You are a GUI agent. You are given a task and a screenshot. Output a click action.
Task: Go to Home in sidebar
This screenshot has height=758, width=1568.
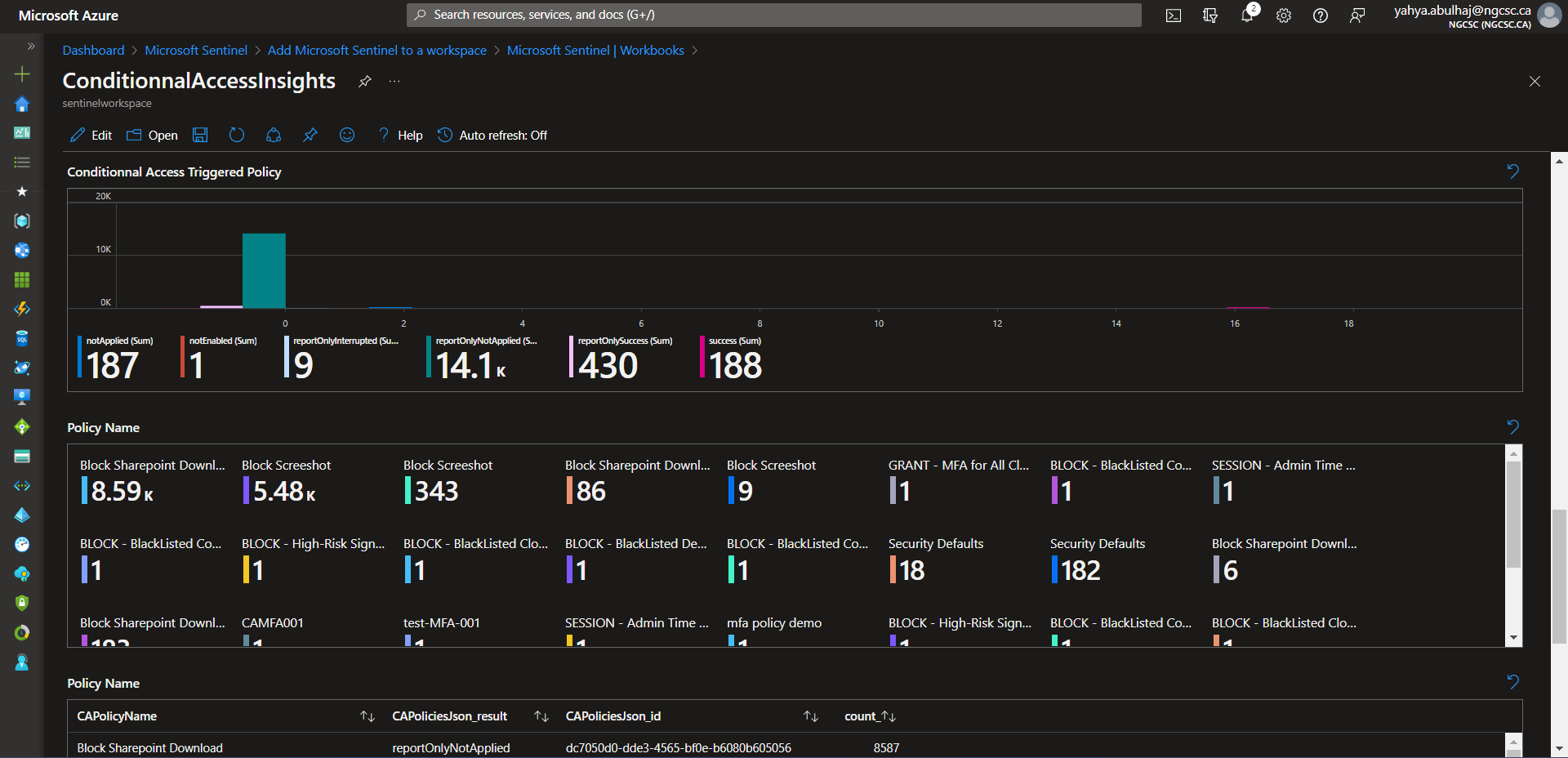22,104
